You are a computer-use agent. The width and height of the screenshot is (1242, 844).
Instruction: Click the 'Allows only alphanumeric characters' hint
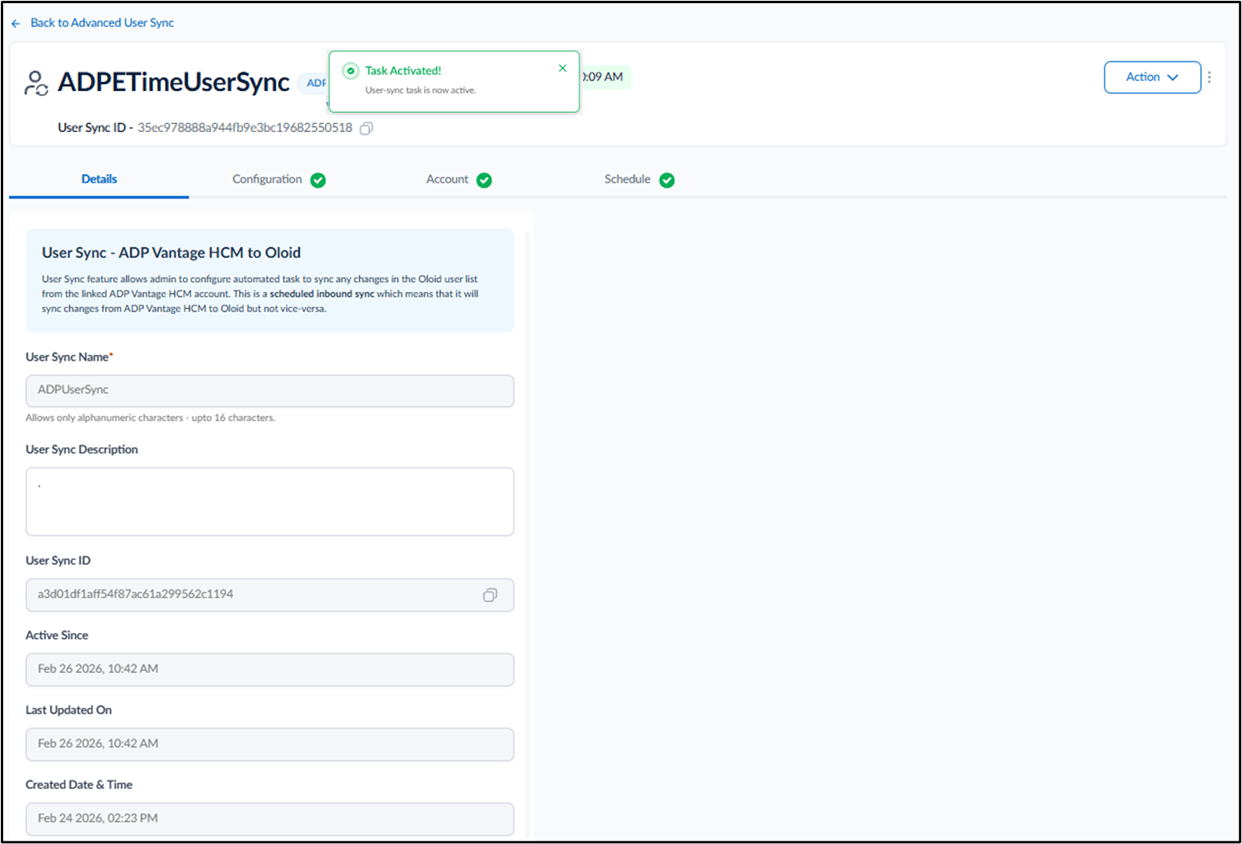tap(150, 418)
